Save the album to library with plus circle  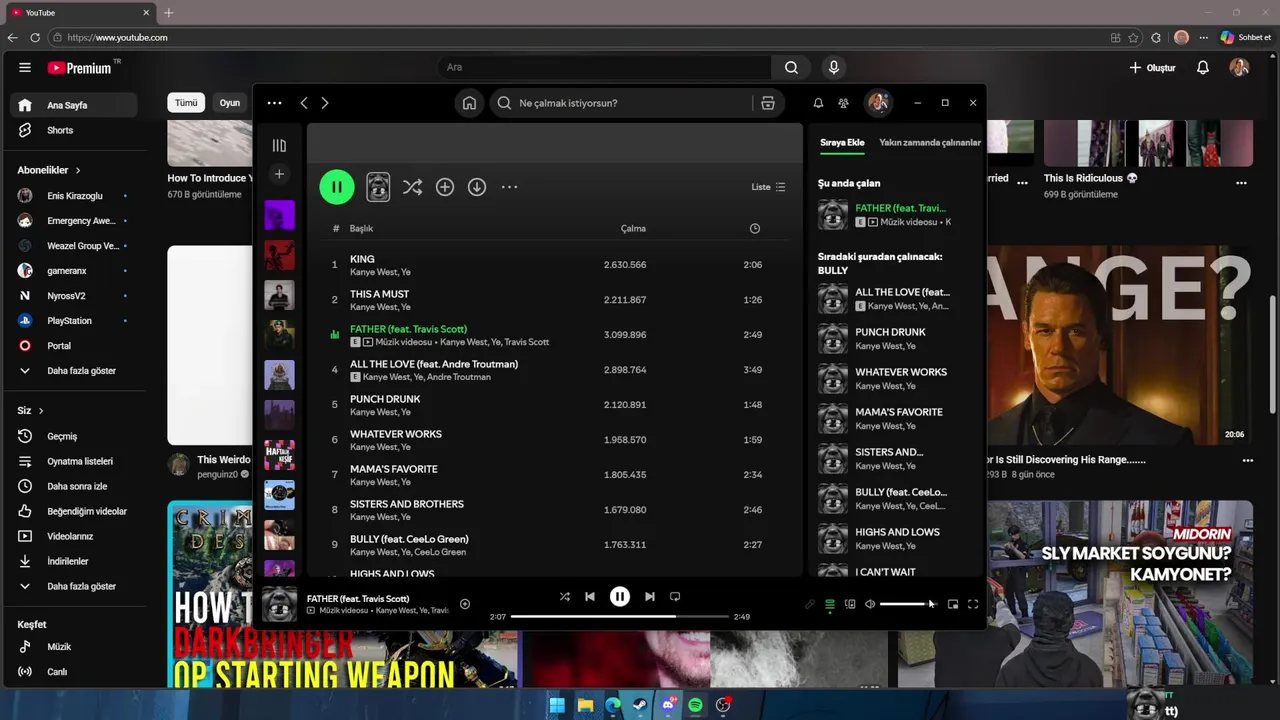(x=445, y=187)
